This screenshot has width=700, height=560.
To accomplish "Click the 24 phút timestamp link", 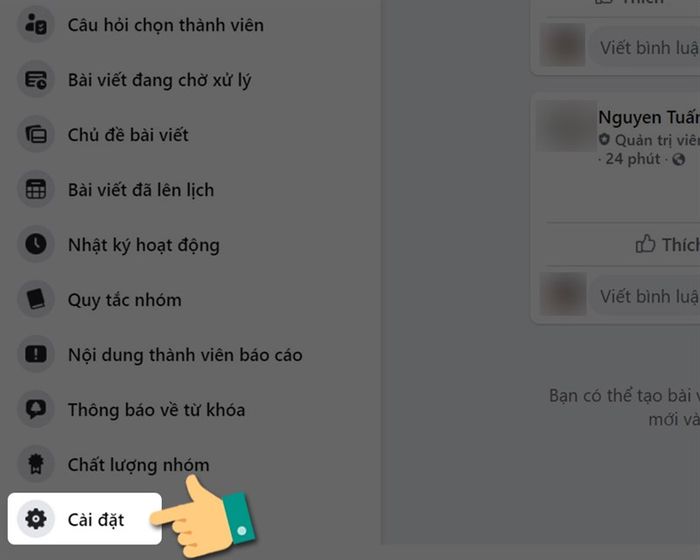I will [x=633, y=159].
